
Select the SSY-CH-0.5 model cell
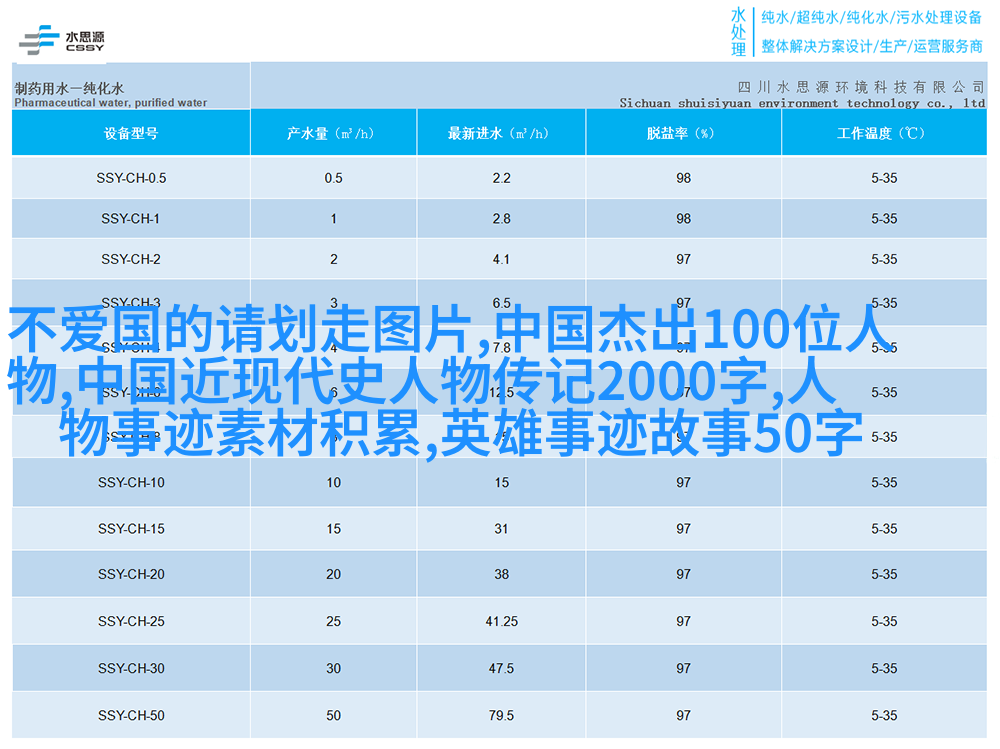[x=131, y=178]
